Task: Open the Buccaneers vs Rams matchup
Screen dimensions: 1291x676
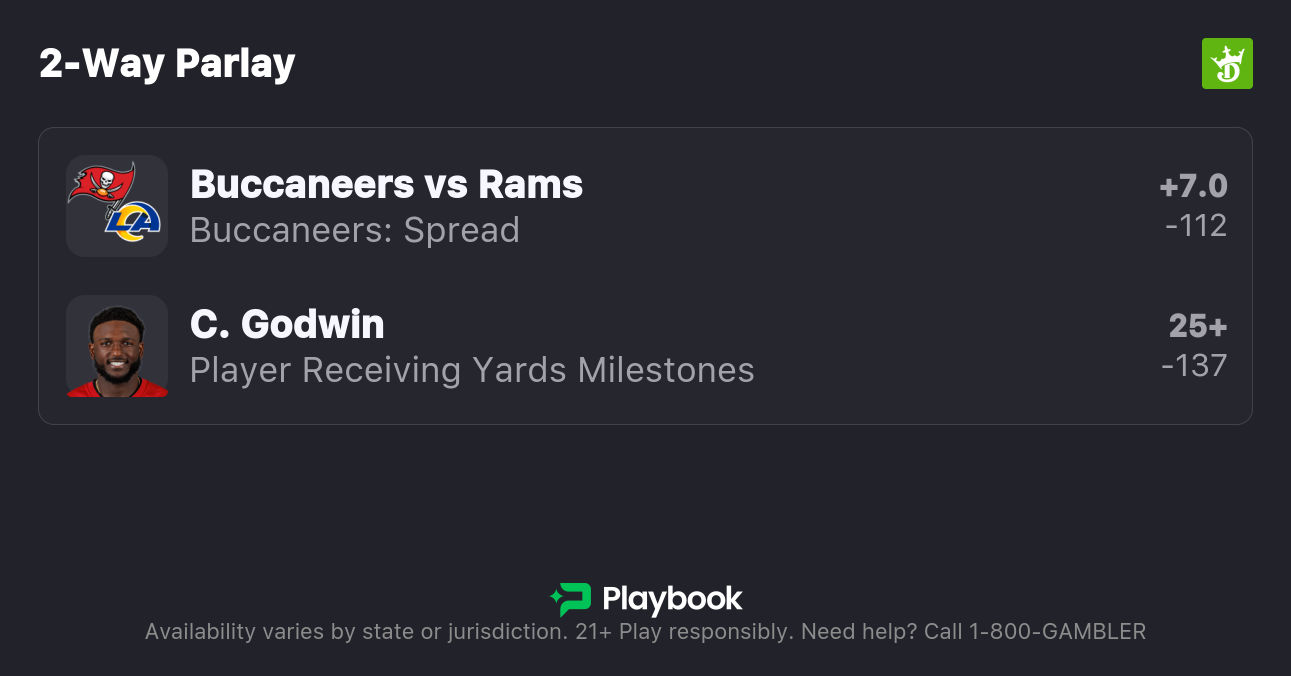Action: pyautogui.click(x=386, y=184)
